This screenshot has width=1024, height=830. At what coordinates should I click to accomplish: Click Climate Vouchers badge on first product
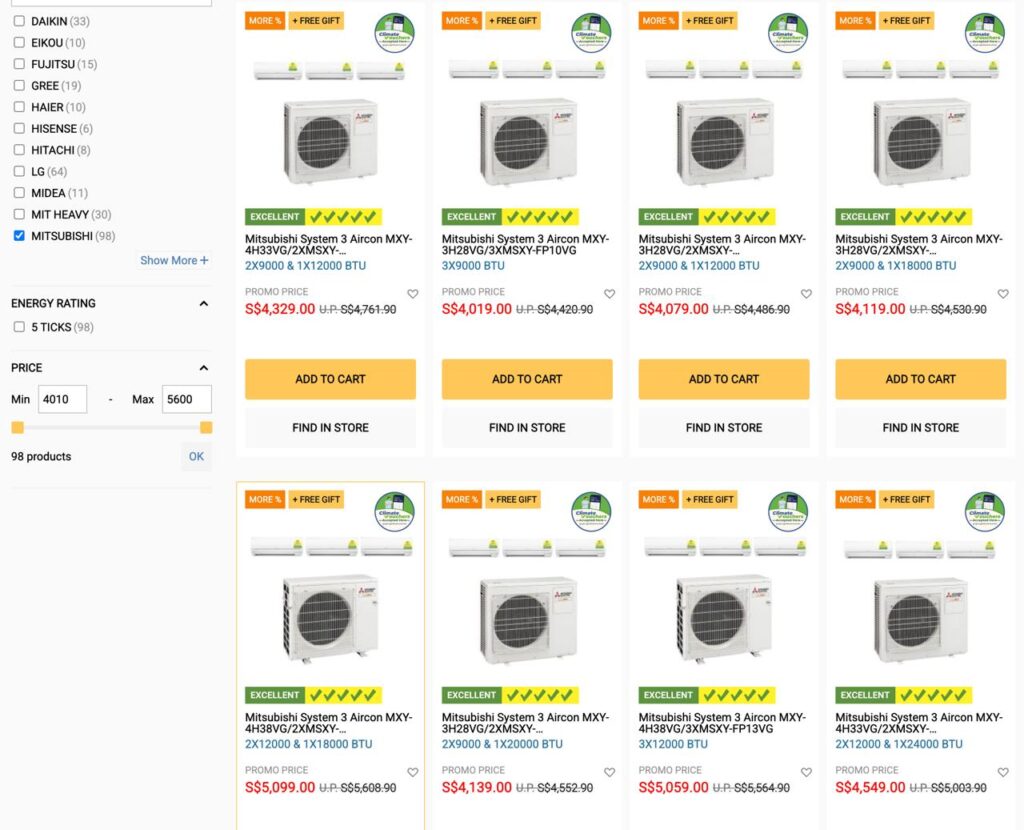[394, 33]
